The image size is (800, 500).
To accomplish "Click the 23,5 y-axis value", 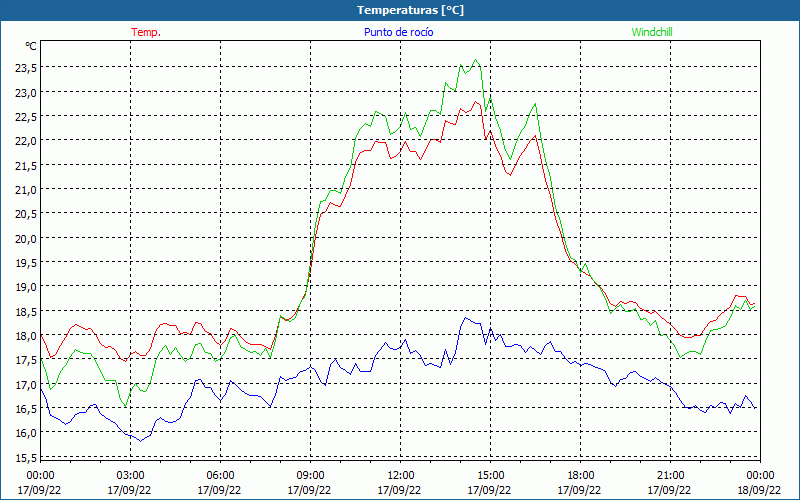I will 26,69.
